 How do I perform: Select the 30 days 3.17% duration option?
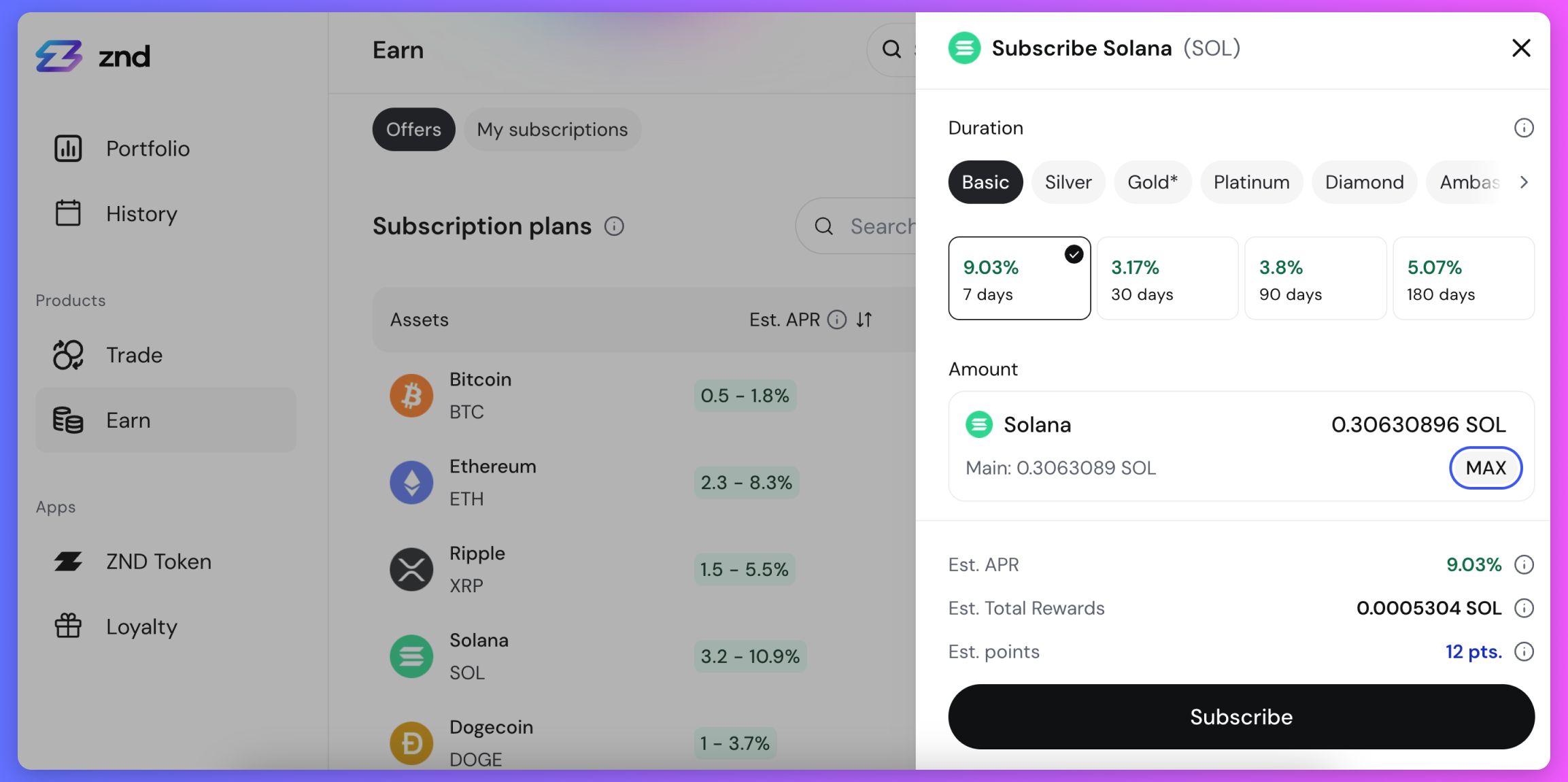(x=1167, y=279)
